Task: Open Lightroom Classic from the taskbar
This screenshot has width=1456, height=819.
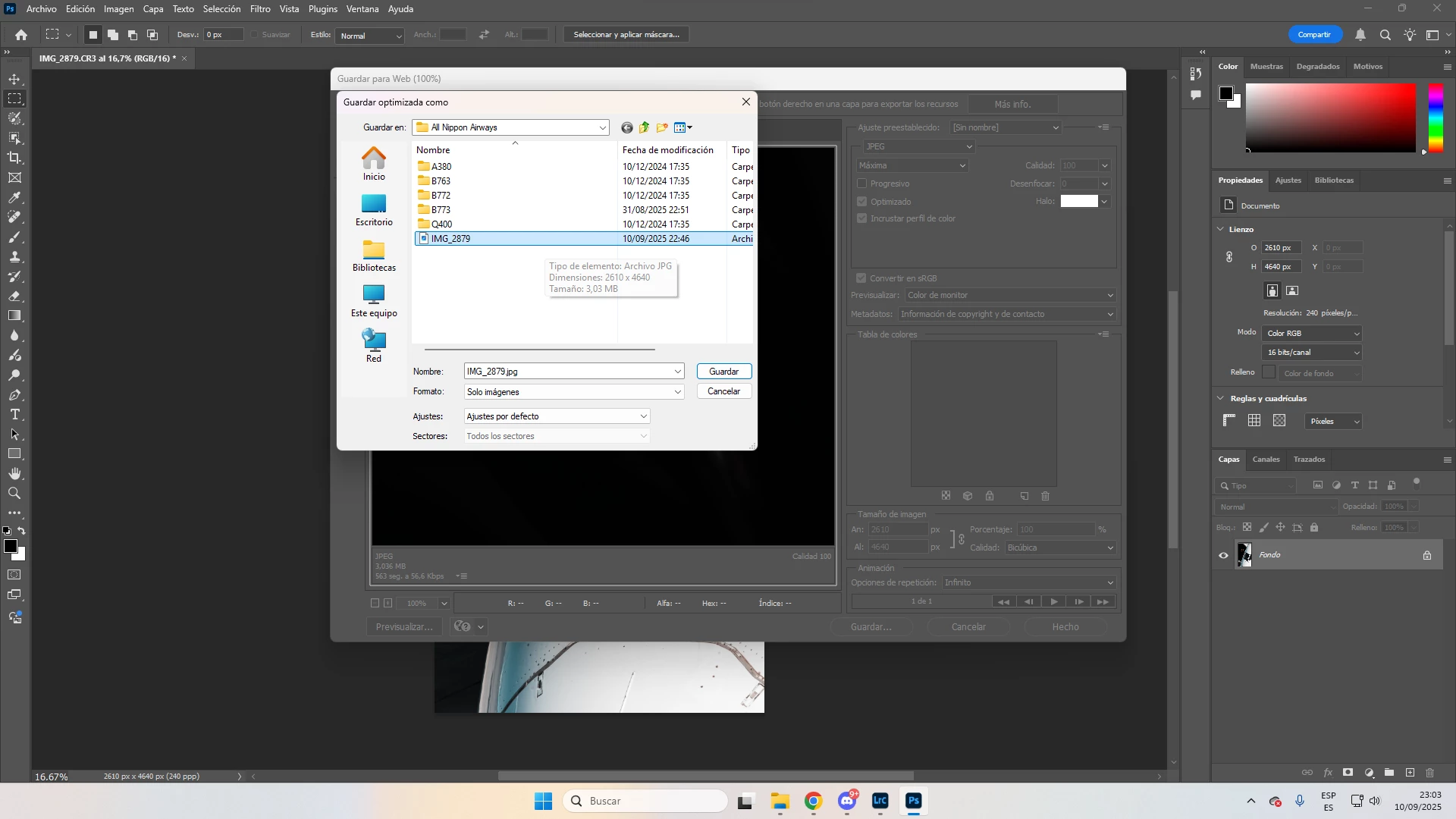Action: [x=880, y=801]
